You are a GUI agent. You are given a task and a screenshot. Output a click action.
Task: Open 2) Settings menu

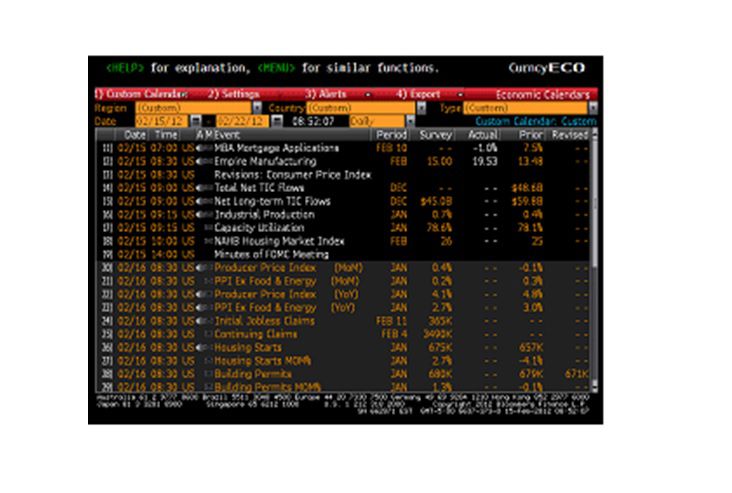[233, 94]
